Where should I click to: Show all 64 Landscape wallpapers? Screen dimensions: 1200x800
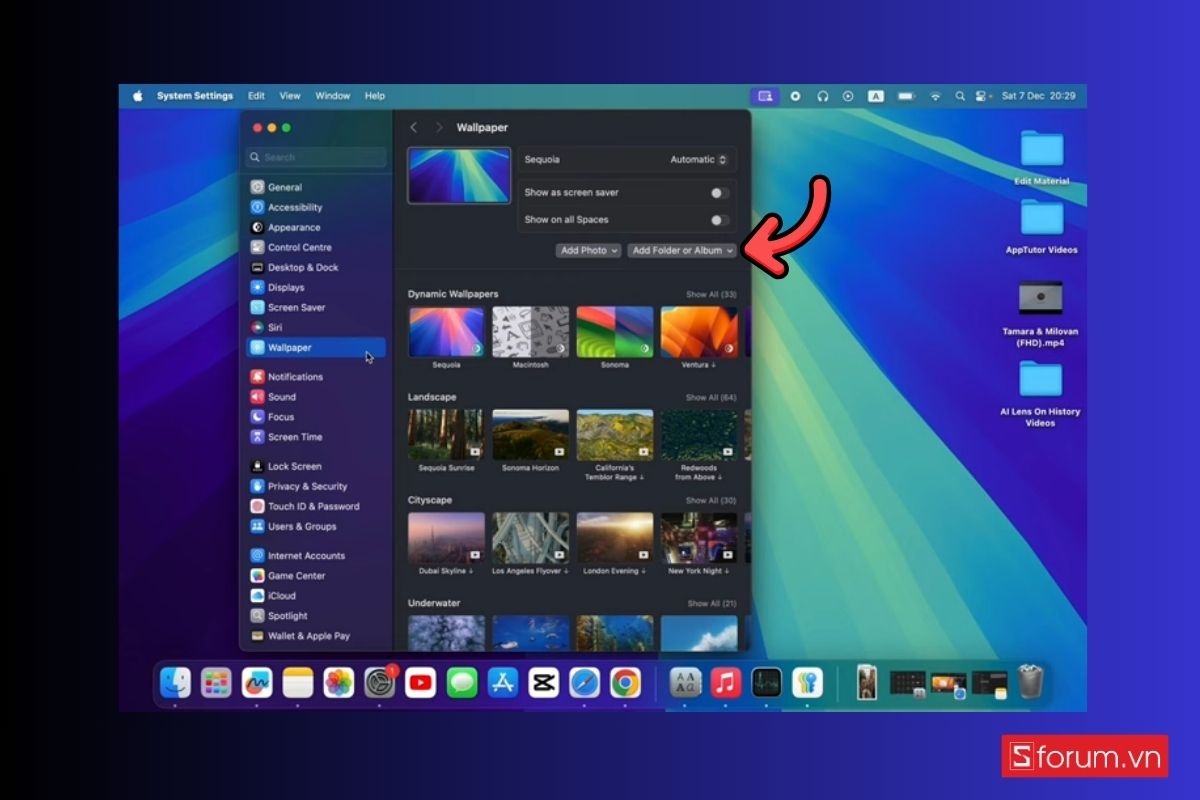tap(711, 398)
